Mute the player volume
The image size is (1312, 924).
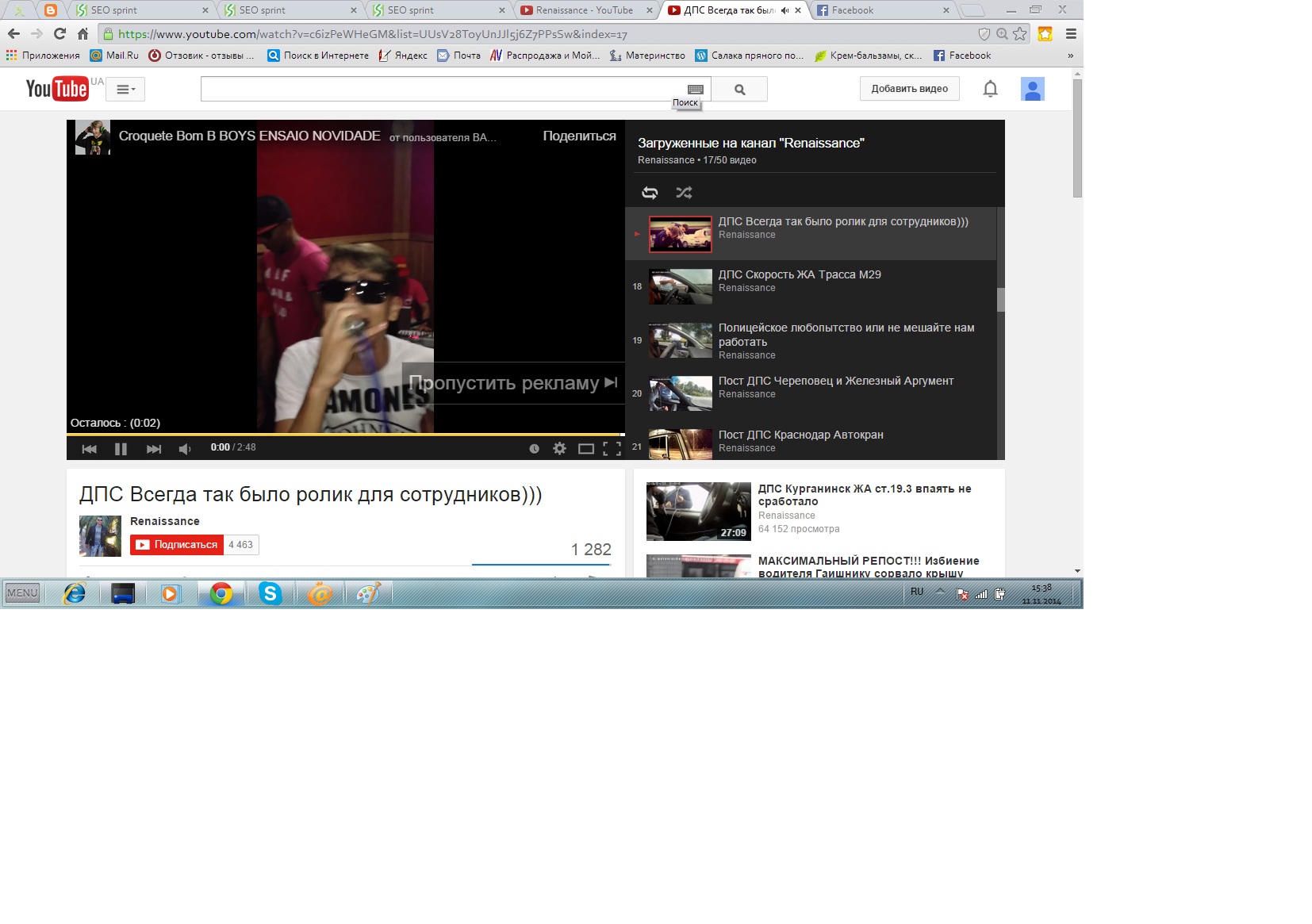(185, 449)
